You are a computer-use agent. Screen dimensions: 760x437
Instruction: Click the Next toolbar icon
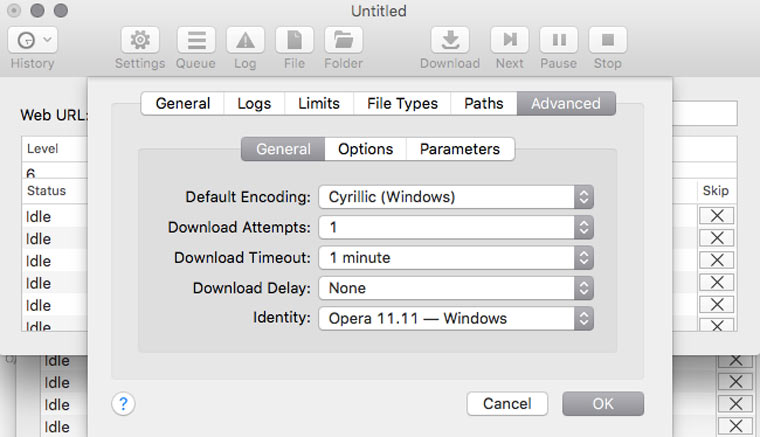(x=509, y=40)
